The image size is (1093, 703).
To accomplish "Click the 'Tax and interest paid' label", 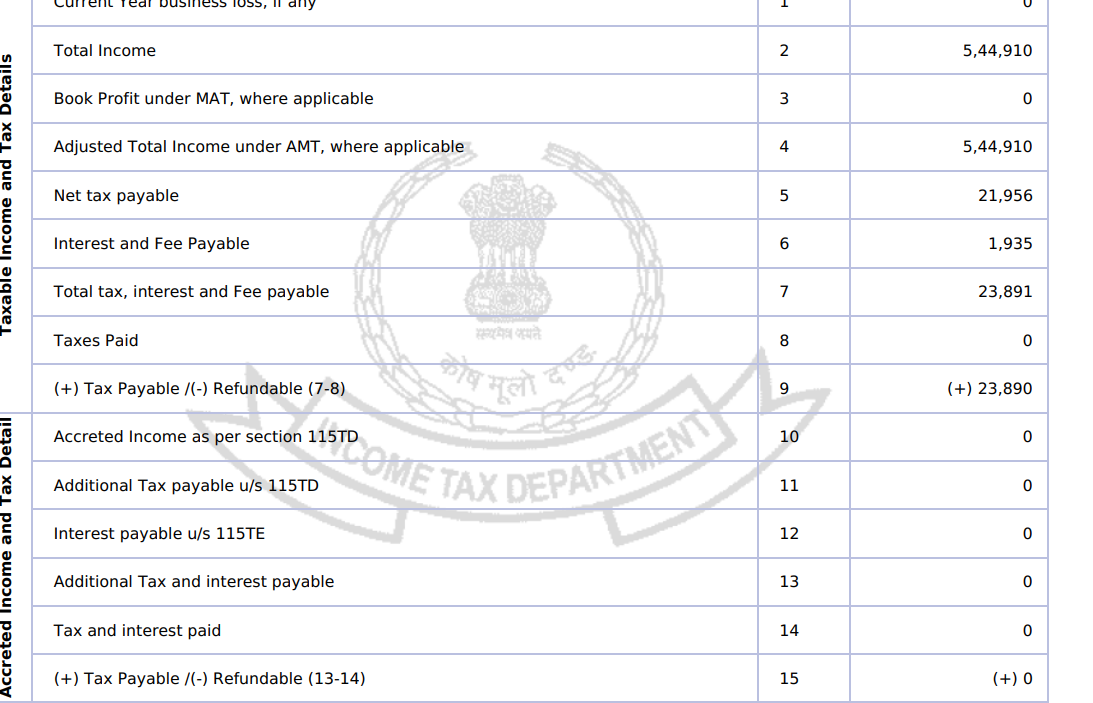I will pyautogui.click(x=137, y=631).
